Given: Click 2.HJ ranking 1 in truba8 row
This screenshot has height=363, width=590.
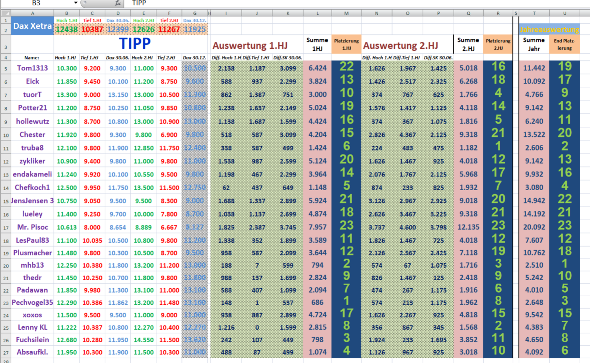Looking at the screenshot, I should pyautogui.click(x=498, y=146).
